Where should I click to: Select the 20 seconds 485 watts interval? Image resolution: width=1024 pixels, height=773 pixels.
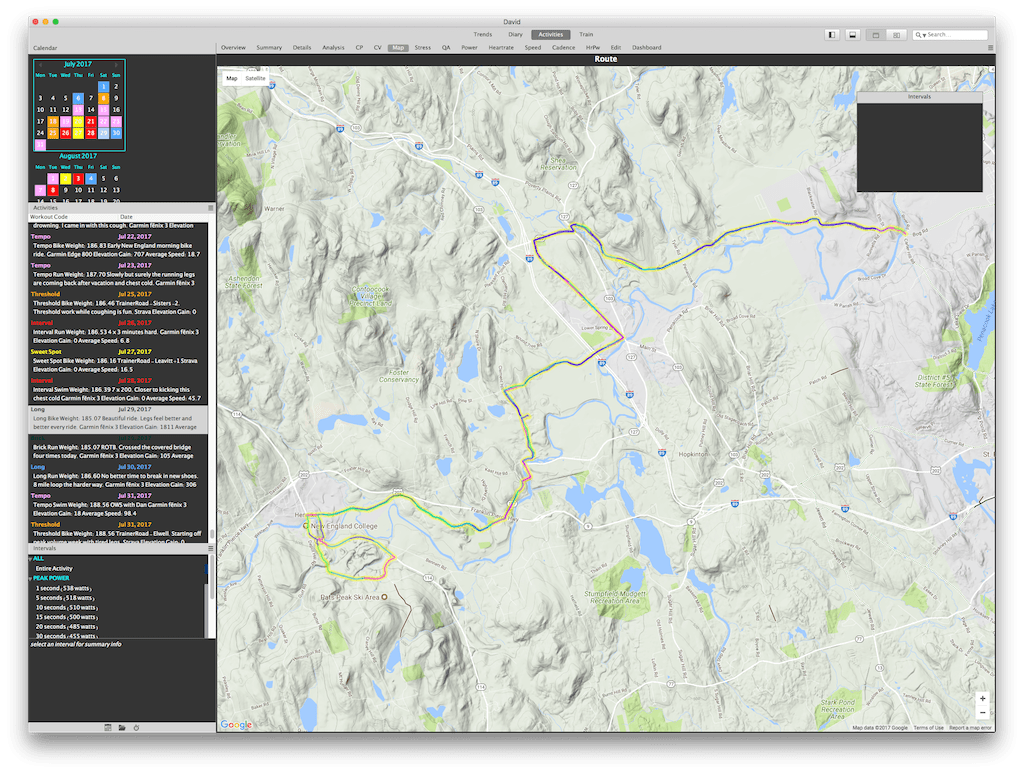coord(67,627)
